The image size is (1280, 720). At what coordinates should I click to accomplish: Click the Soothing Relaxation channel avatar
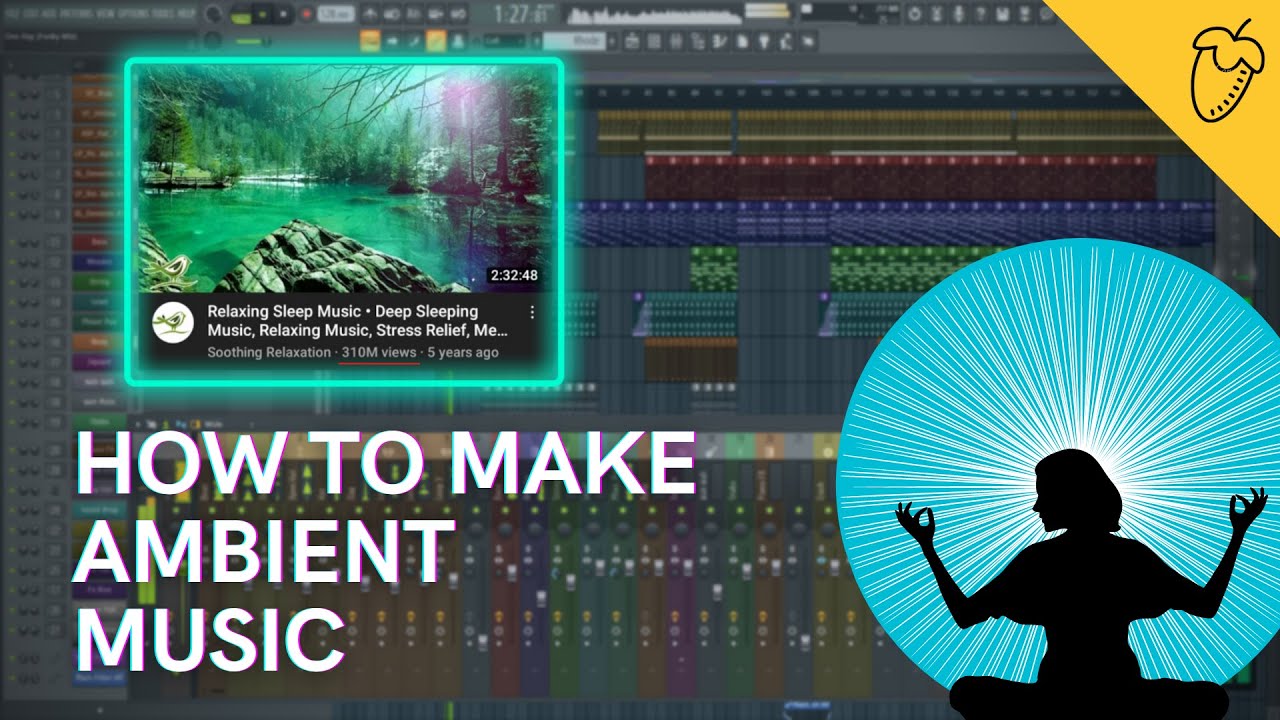[x=173, y=324]
